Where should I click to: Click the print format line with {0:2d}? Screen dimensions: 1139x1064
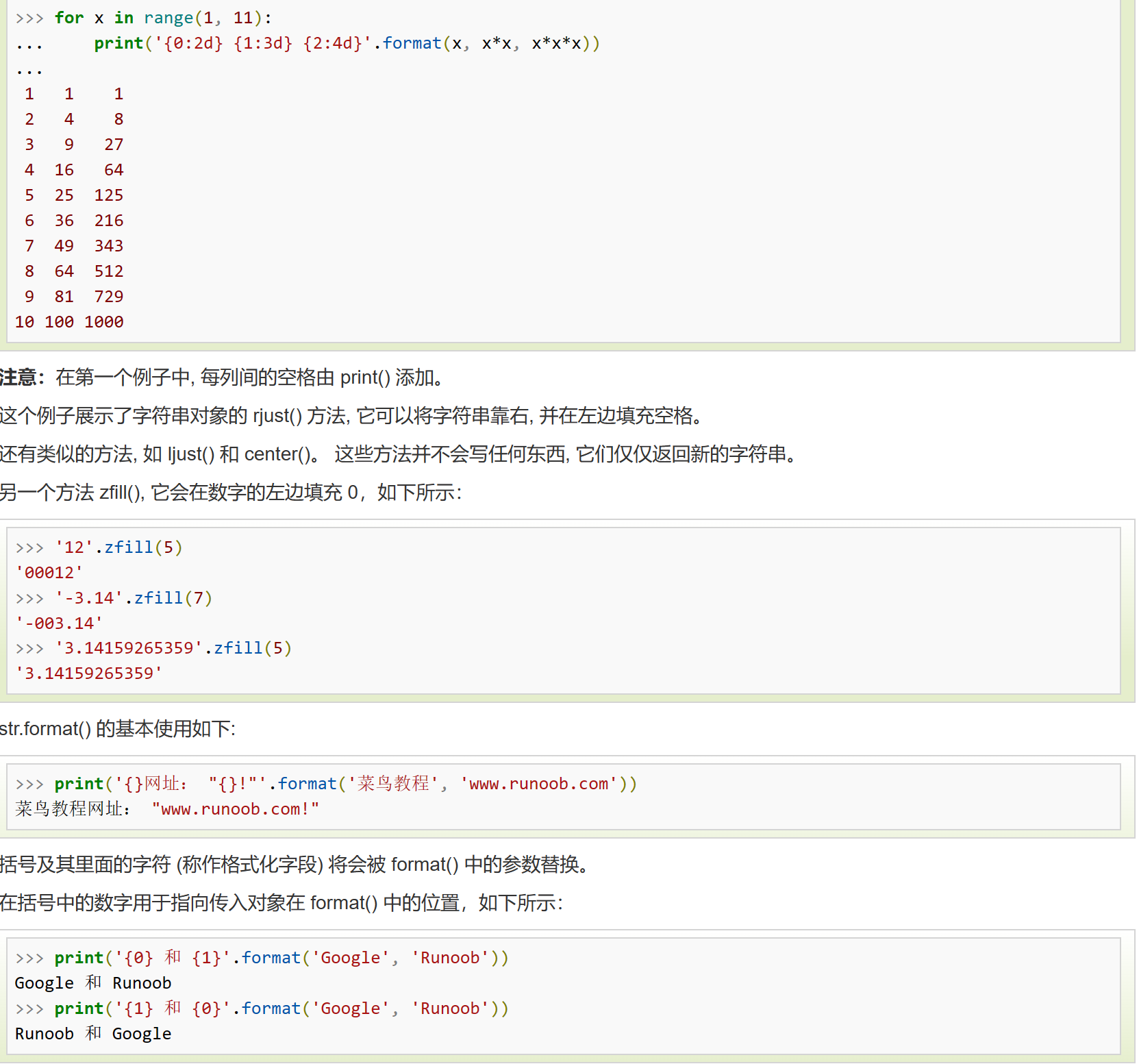coord(347,43)
